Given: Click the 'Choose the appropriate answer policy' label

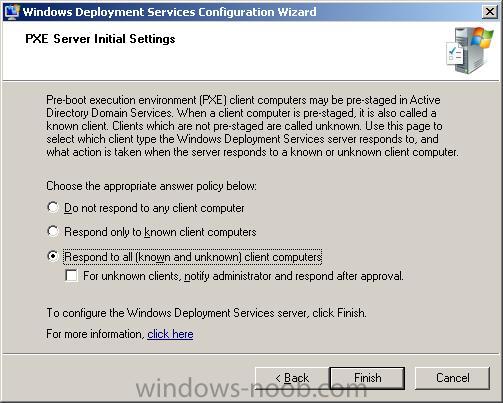Looking at the screenshot, I should pyautogui.click(x=151, y=186).
